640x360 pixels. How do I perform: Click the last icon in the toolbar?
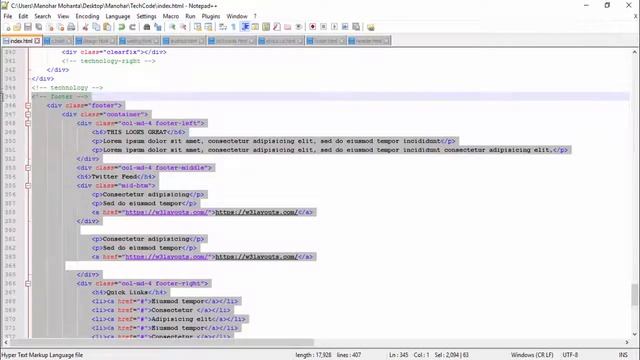[x=371, y=27]
